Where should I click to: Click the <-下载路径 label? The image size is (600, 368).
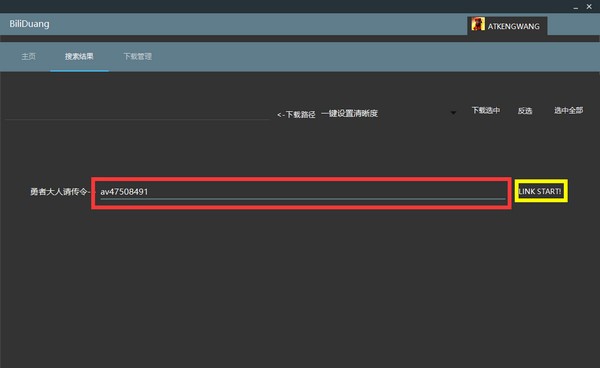click(296, 114)
